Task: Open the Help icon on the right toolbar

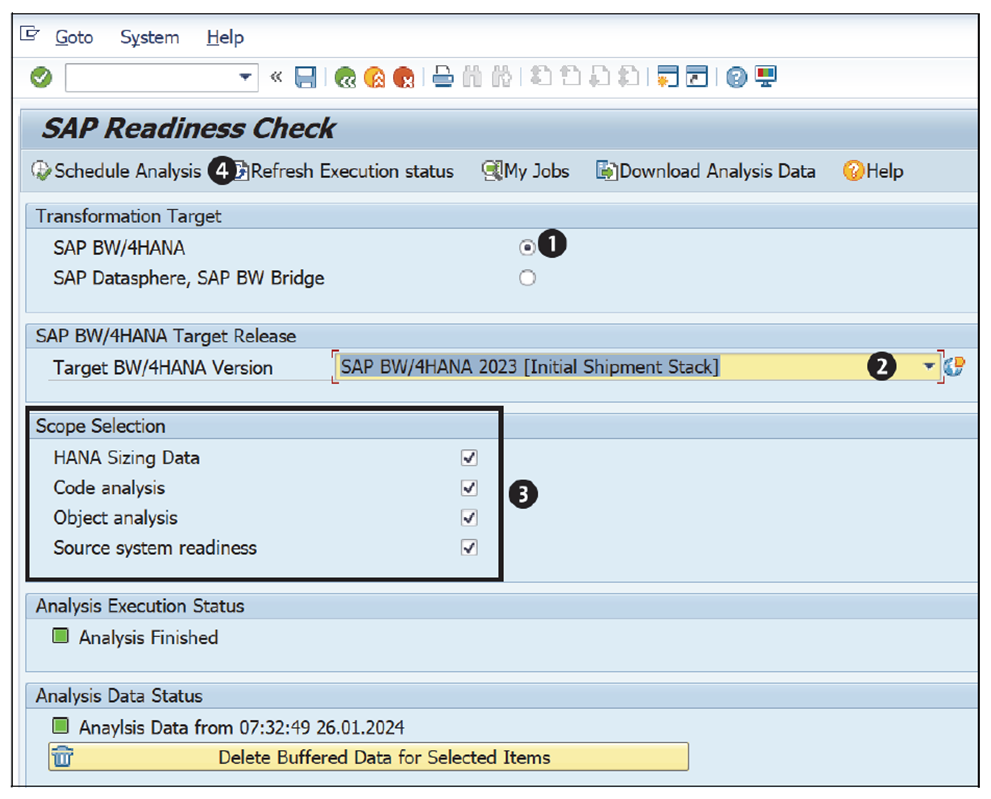Action: pos(736,77)
